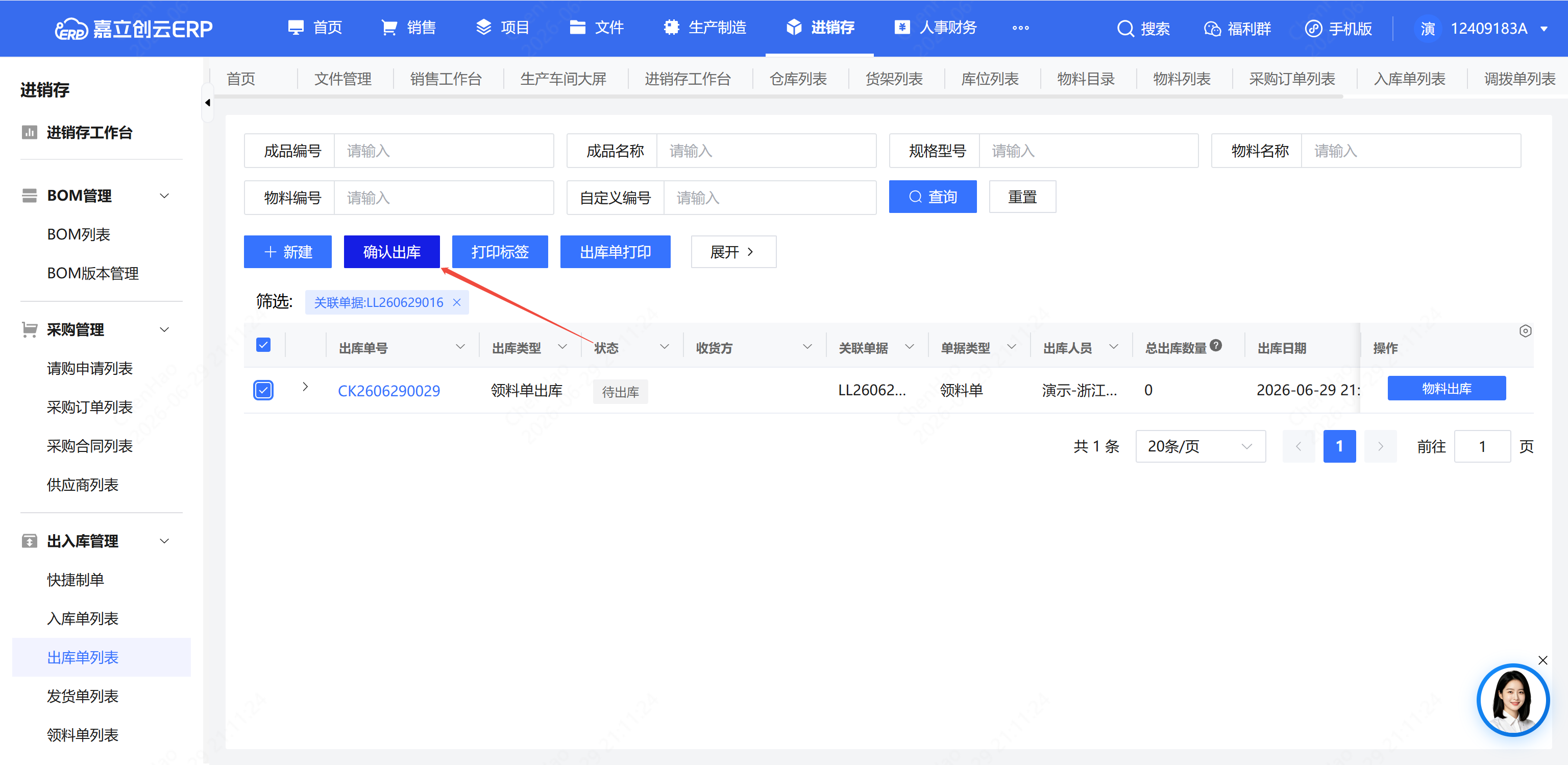Click the 打印标签 button

500,252
